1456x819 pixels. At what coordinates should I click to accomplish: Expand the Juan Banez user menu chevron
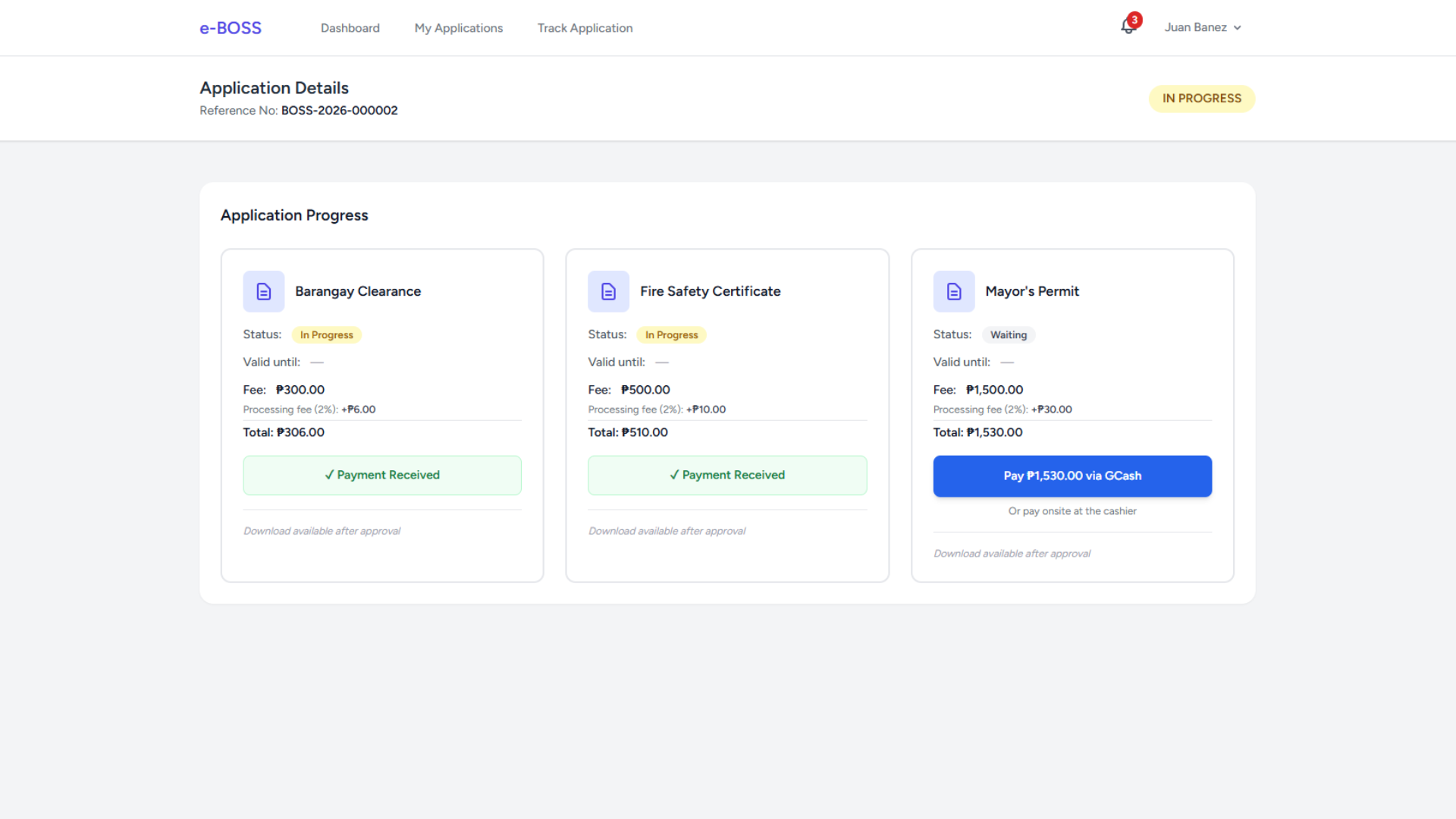(1238, 28)
